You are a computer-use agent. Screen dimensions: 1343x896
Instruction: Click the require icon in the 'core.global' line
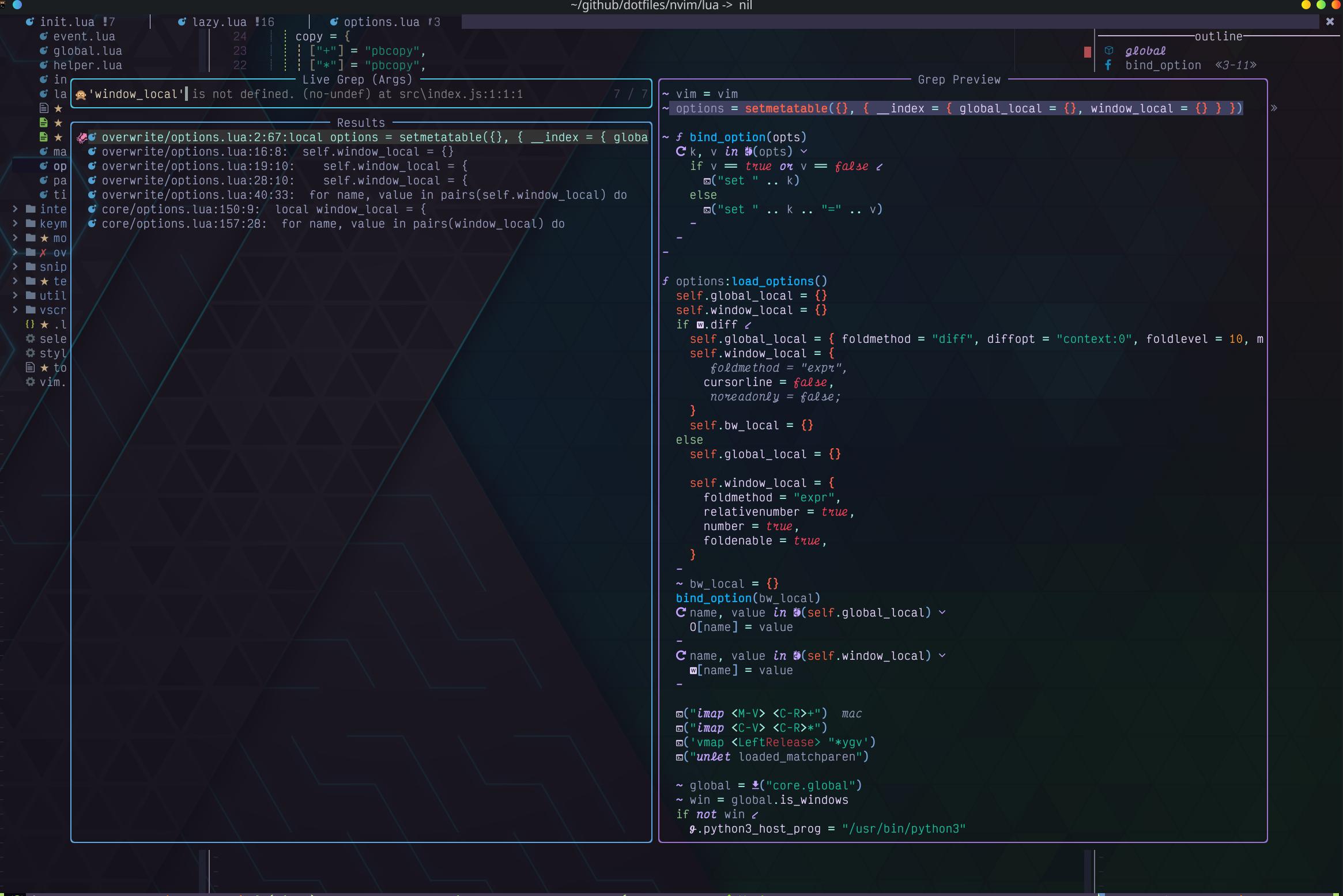point(756,785)
